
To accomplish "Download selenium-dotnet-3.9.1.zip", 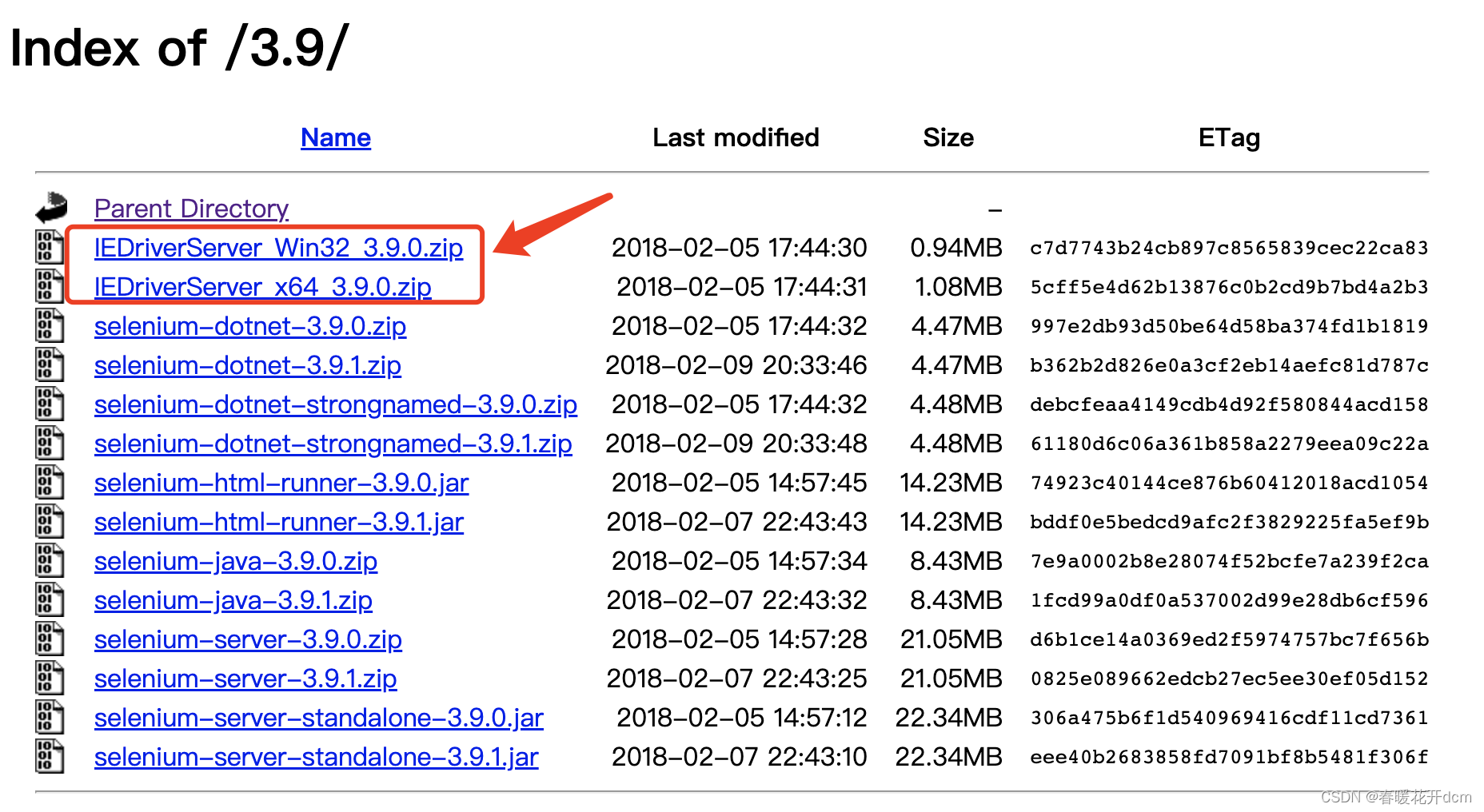I will [248, 365].
